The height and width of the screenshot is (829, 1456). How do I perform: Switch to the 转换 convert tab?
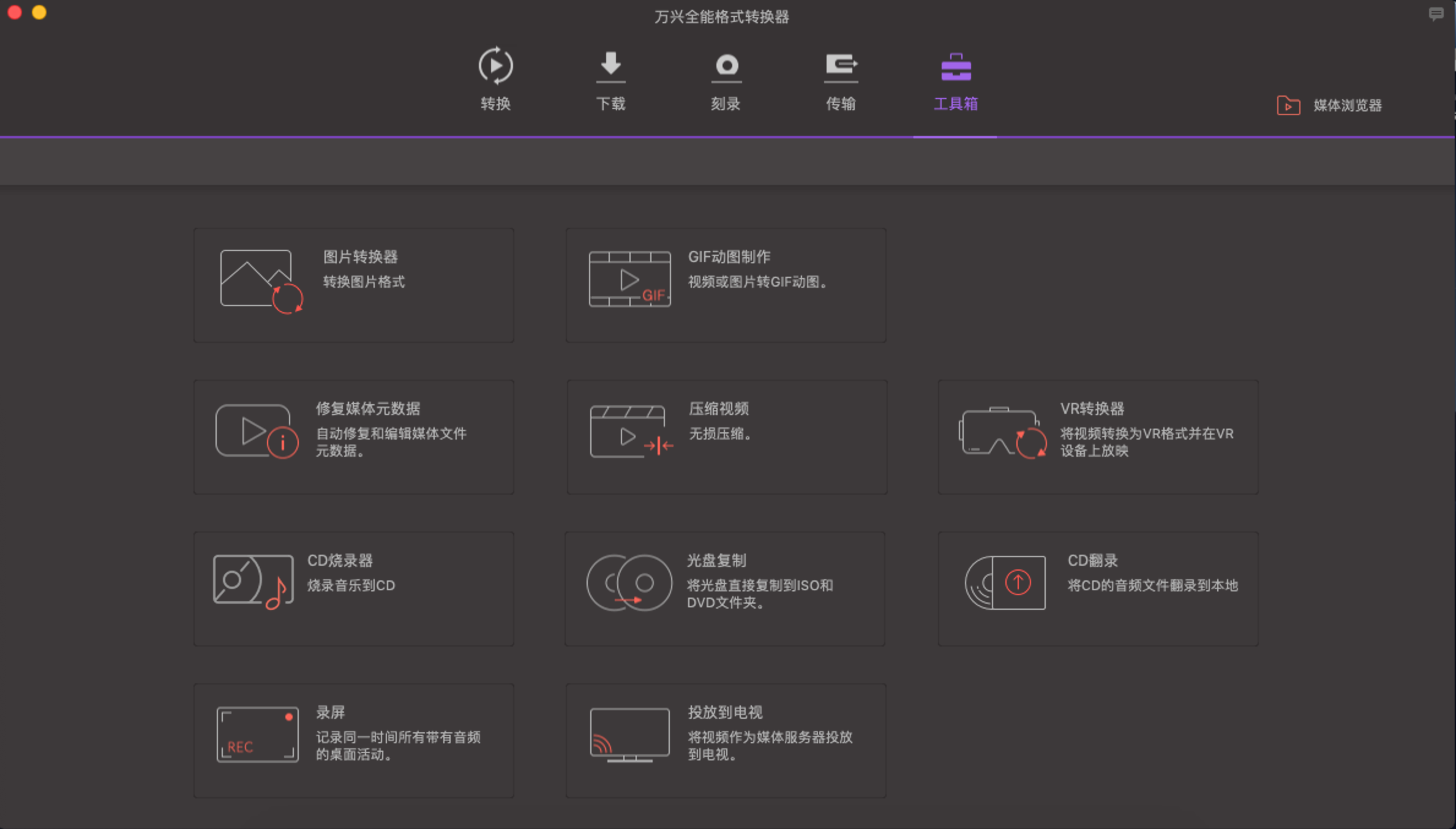coord(495,80)
